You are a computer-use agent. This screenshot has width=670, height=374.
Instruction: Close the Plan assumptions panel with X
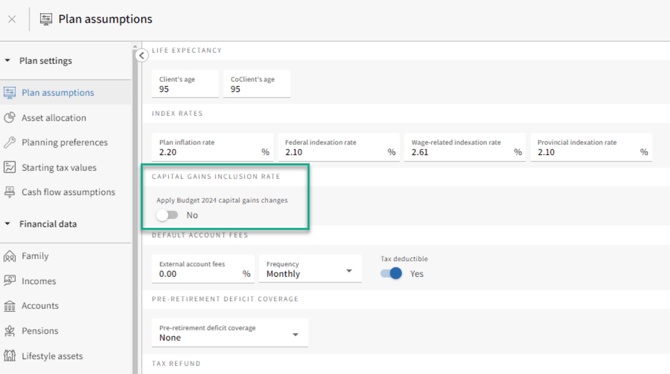pos(12,19)
